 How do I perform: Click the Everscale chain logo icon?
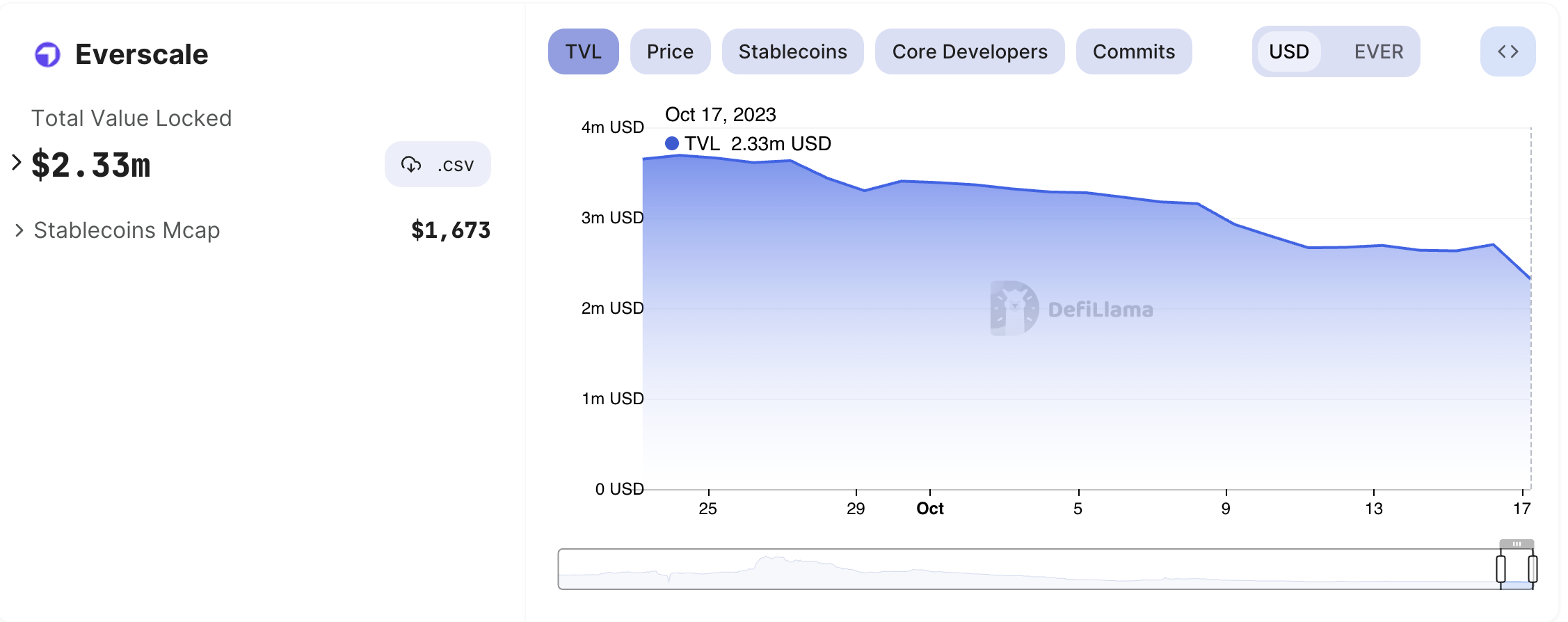tap(47, 54)
